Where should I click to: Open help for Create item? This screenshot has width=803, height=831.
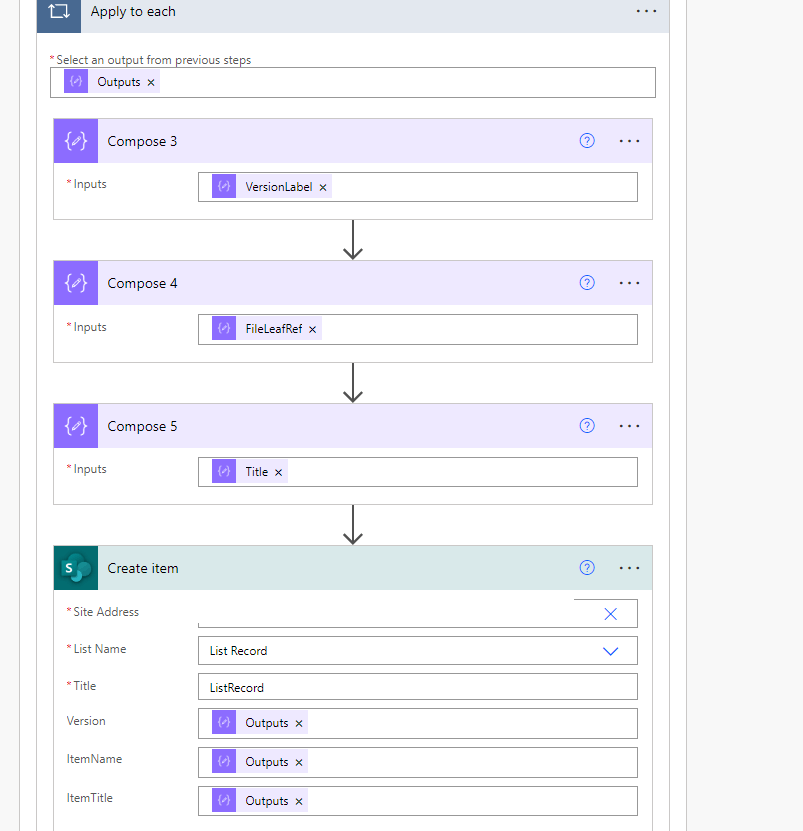point(587,568)
